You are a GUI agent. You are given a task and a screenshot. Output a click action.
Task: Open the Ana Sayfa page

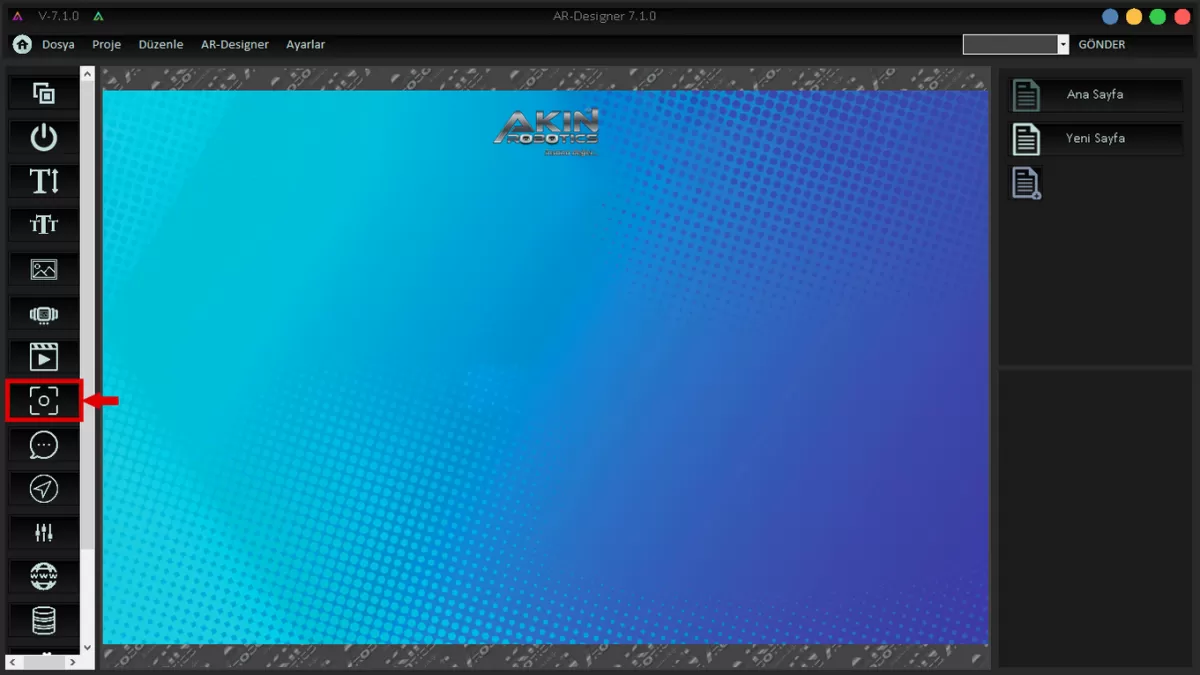1094,95
